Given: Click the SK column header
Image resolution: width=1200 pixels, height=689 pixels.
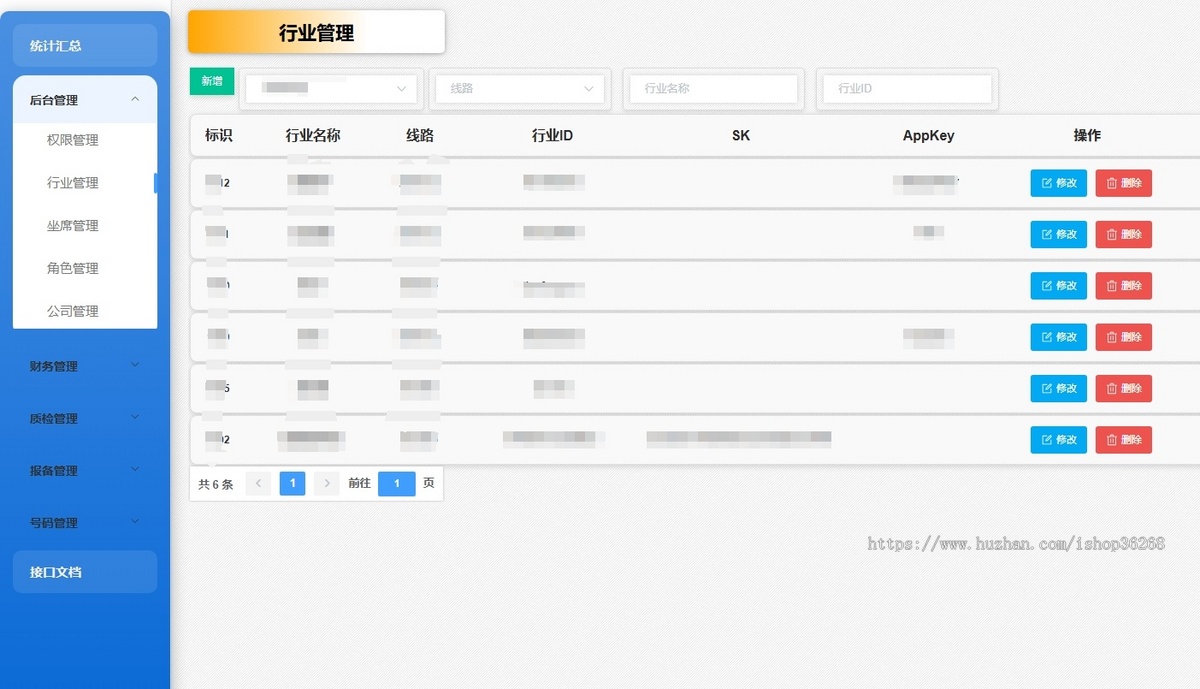Looking at the screenshot, I should (x=741, y=136).
